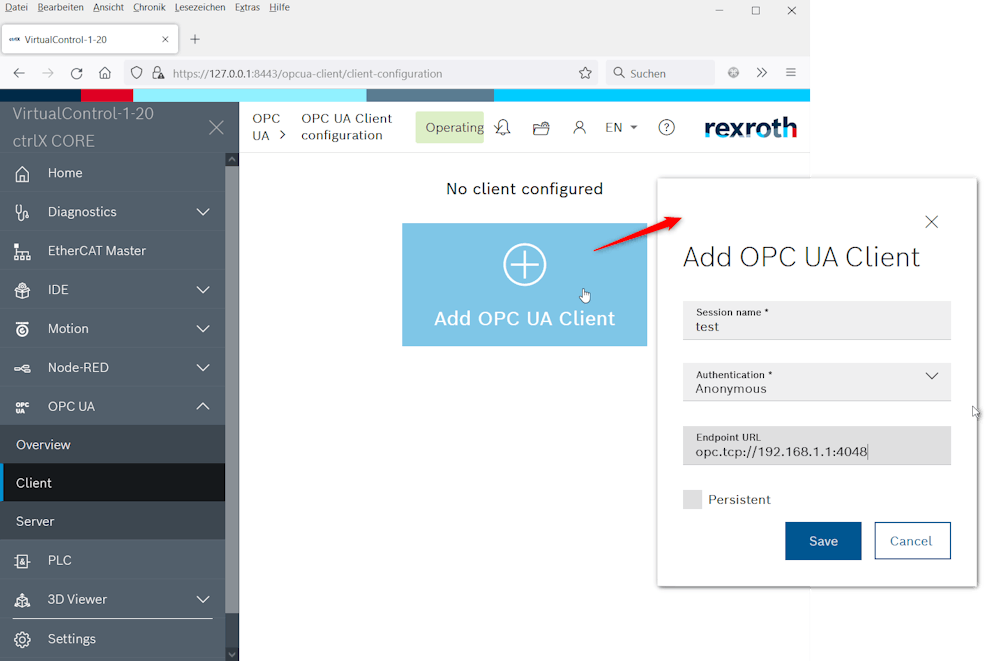
Task: Expand the Diagnostics menu section
Action: [203, 212]
